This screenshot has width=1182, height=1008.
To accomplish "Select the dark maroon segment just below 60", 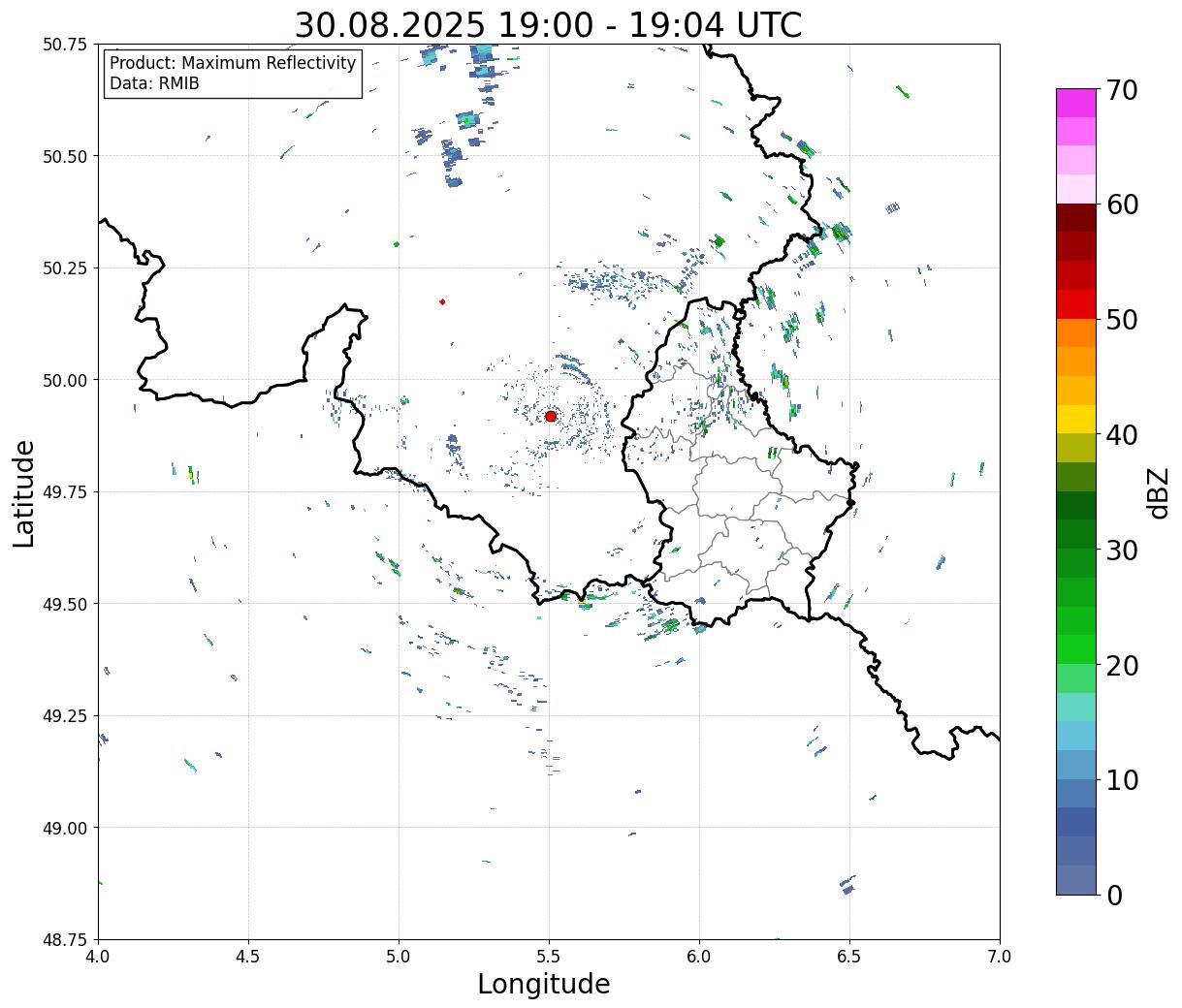I will tap(1076, 218).
